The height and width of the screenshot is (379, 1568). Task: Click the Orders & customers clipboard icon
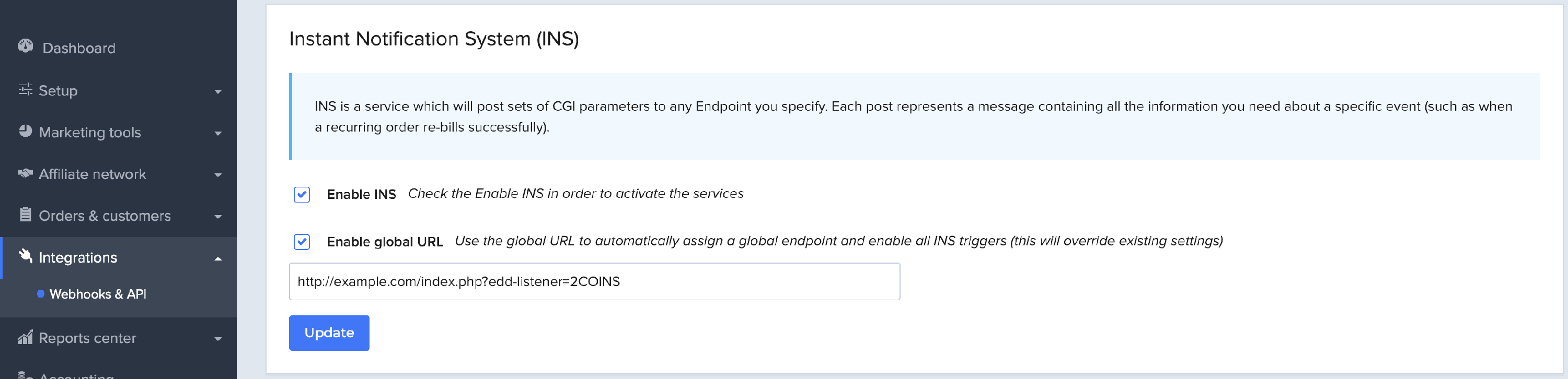coord(25,215)
